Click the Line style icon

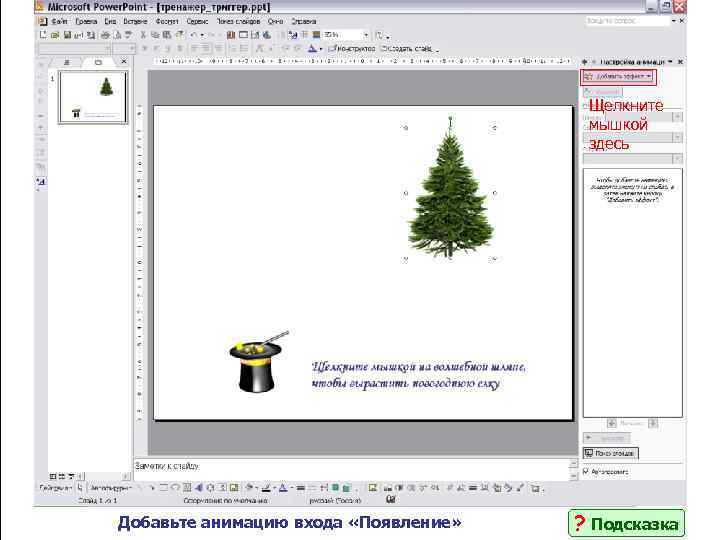point(300,488)
